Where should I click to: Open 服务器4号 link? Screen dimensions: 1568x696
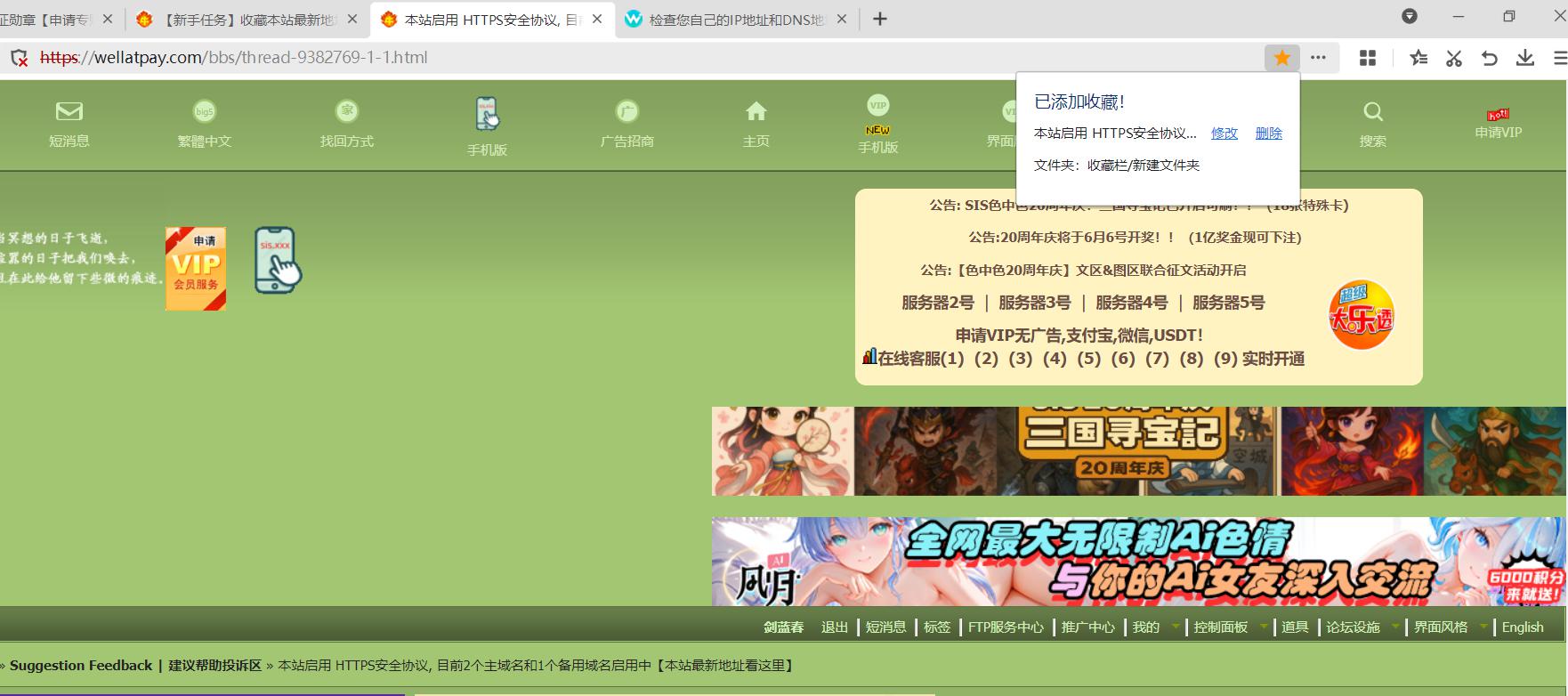pyautogui.click(x=1132, y=303)
